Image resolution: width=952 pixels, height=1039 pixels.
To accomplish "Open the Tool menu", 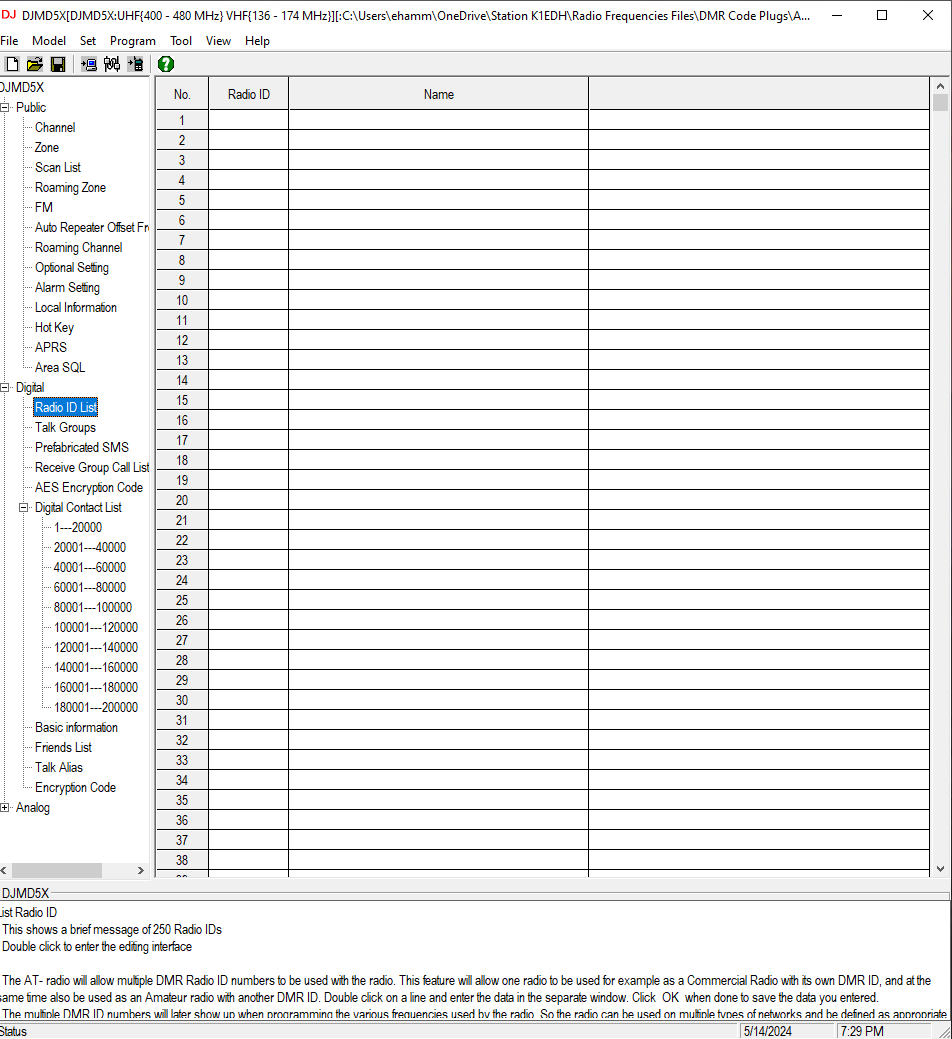I will click(x=181, y=41).
